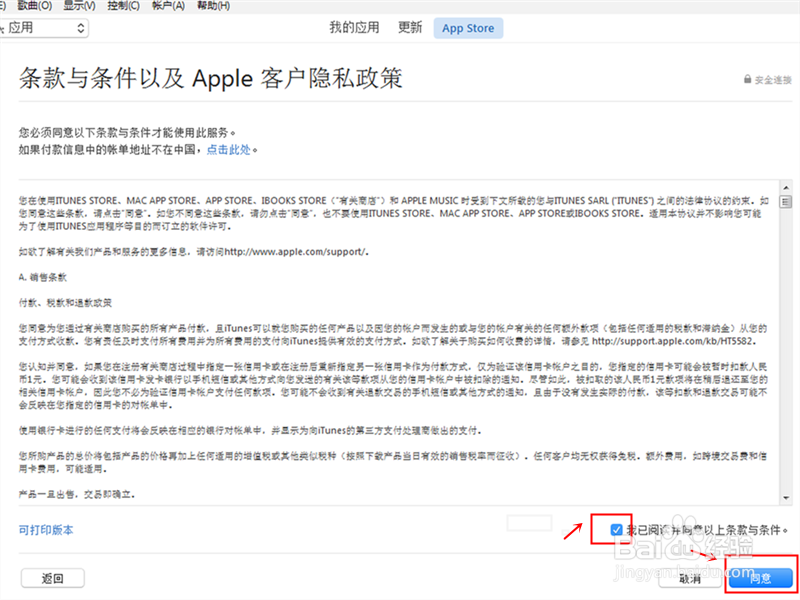Click the 您必须同意以下条款与条件 notice text
The image size is (800, 600).
coord(128,133)
